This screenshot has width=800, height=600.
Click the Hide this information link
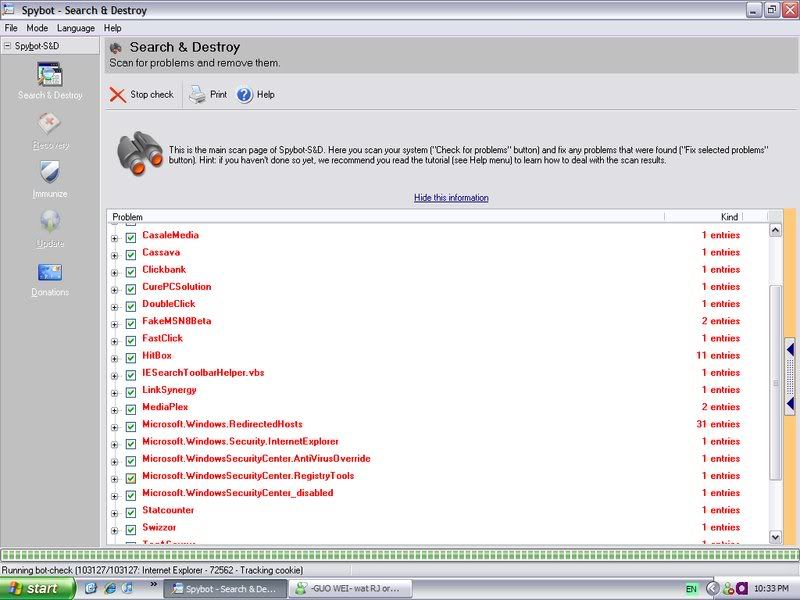pyautogui.click(x=451, y=198)
